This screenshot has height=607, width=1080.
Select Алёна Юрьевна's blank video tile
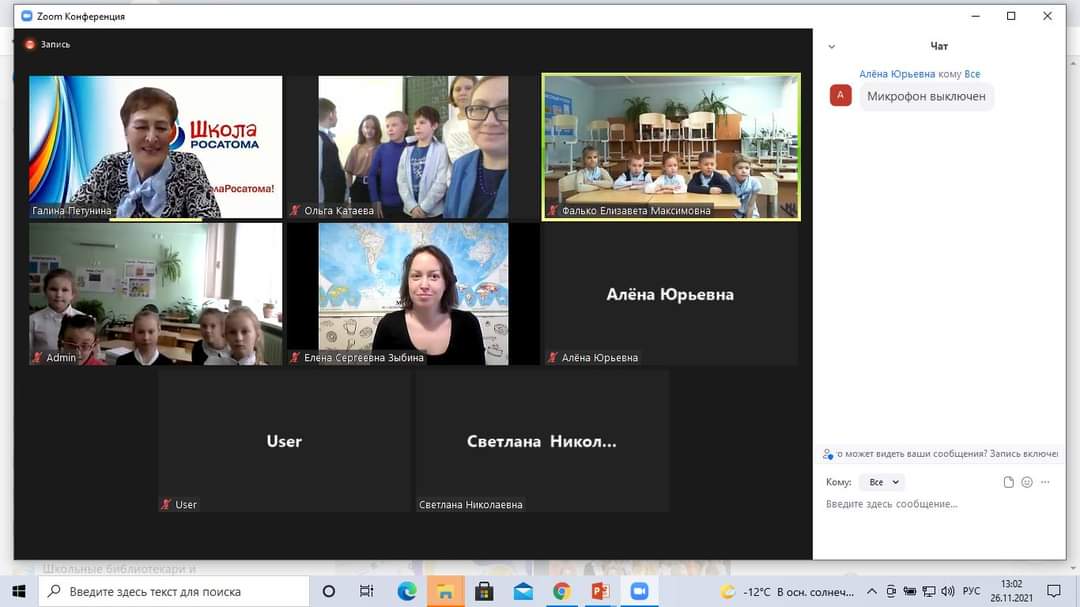pos(672,294)
